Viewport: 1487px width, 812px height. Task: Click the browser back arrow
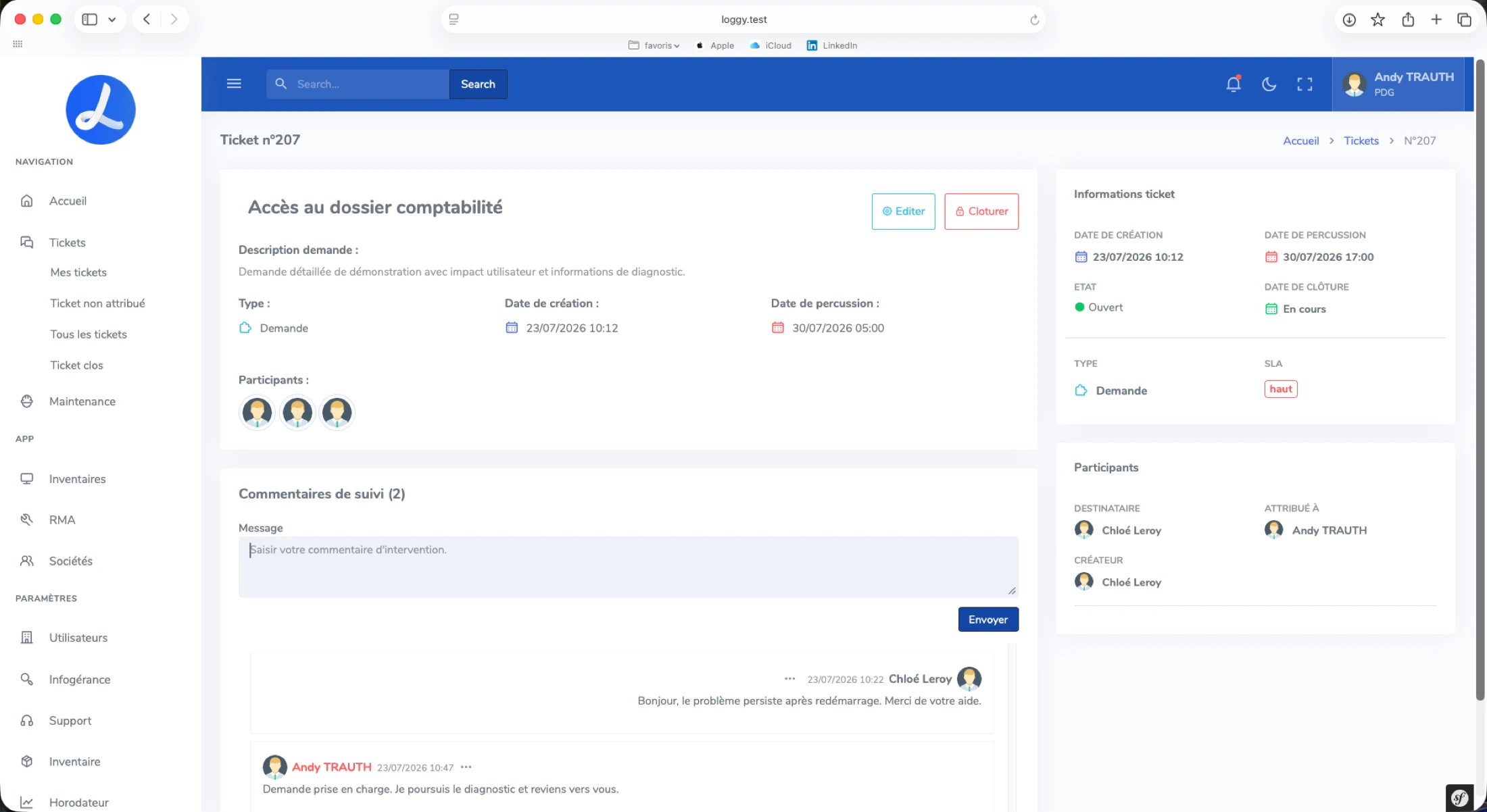click(x=147, y=19)
